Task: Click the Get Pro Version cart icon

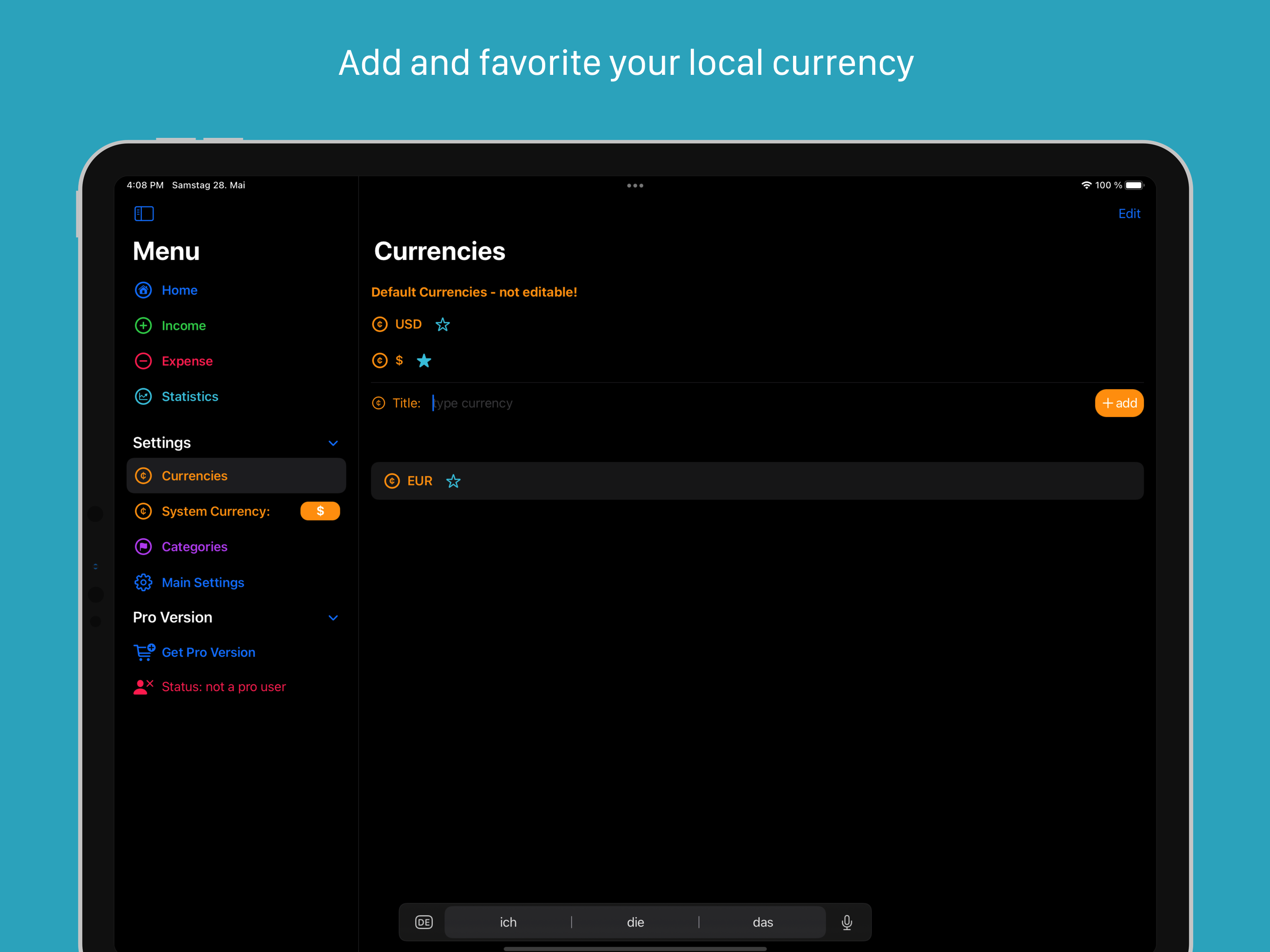Action: click(144, 652)
